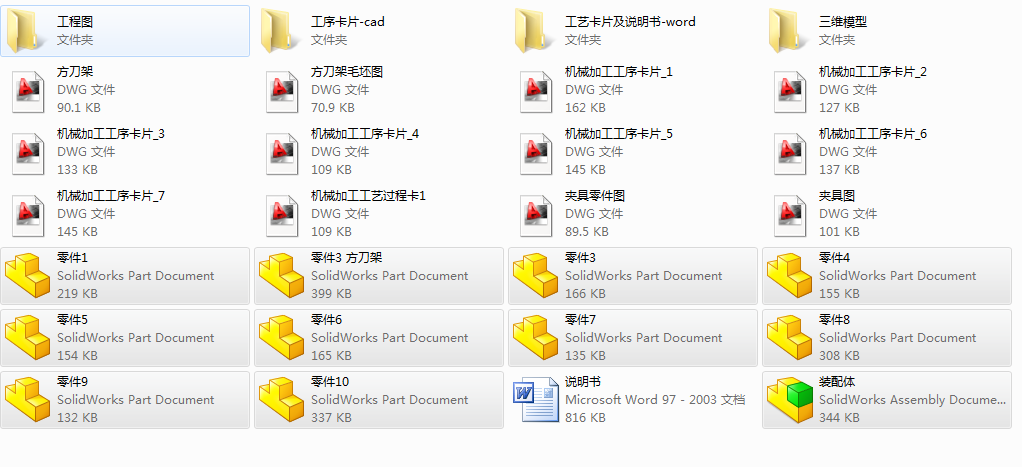The height and width of the screenshot is (467, 1022).
Task: Click the file name text 零件7
Action: (x=580, y=320)
